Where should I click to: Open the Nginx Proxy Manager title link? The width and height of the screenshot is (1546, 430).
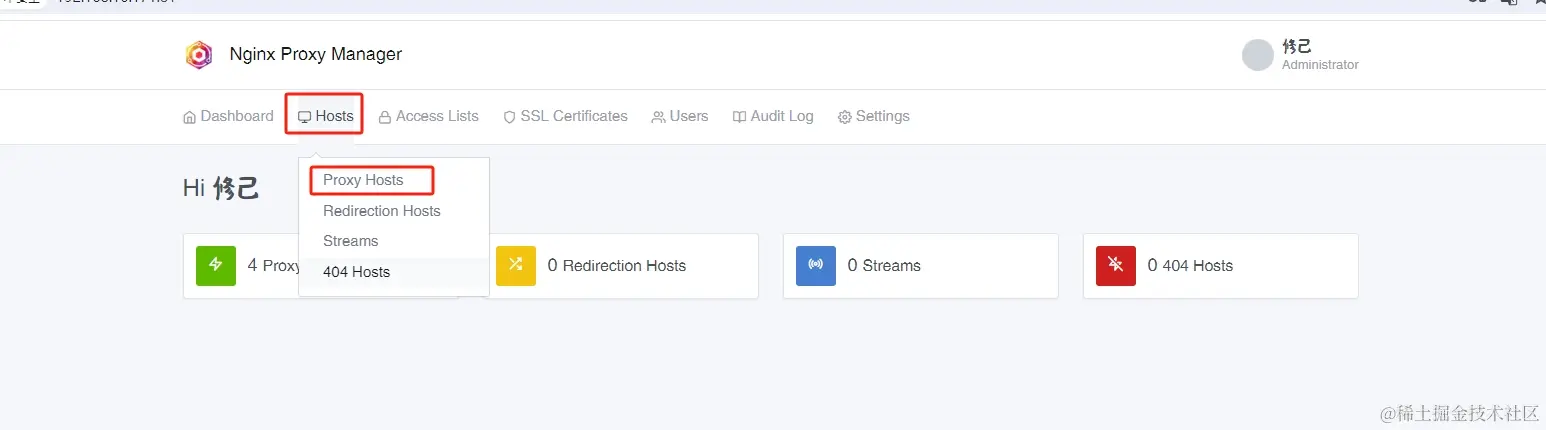[315, 54]
